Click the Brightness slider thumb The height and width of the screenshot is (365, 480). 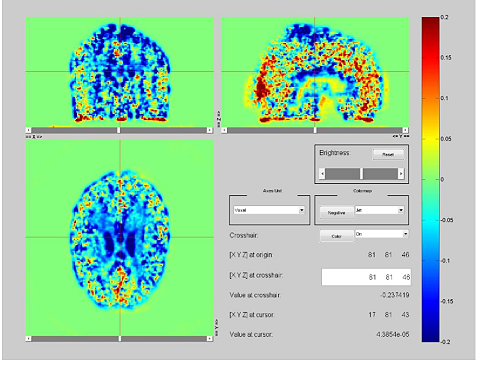tap(361, 174)
